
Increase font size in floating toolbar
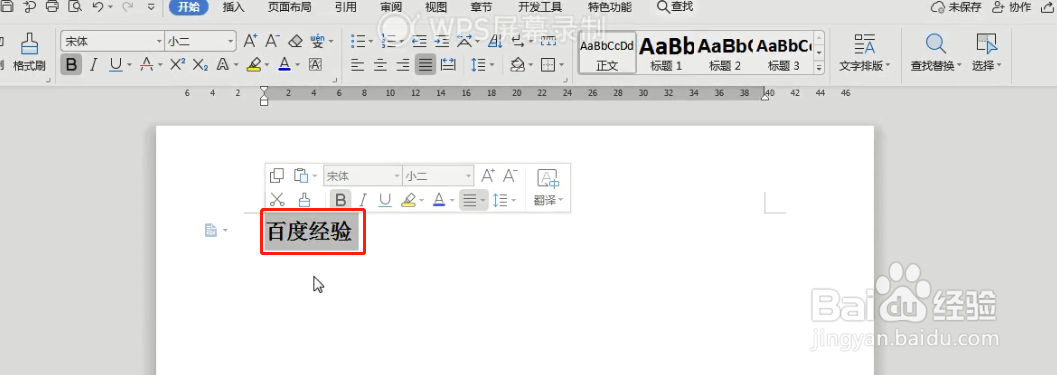(488, 176)
